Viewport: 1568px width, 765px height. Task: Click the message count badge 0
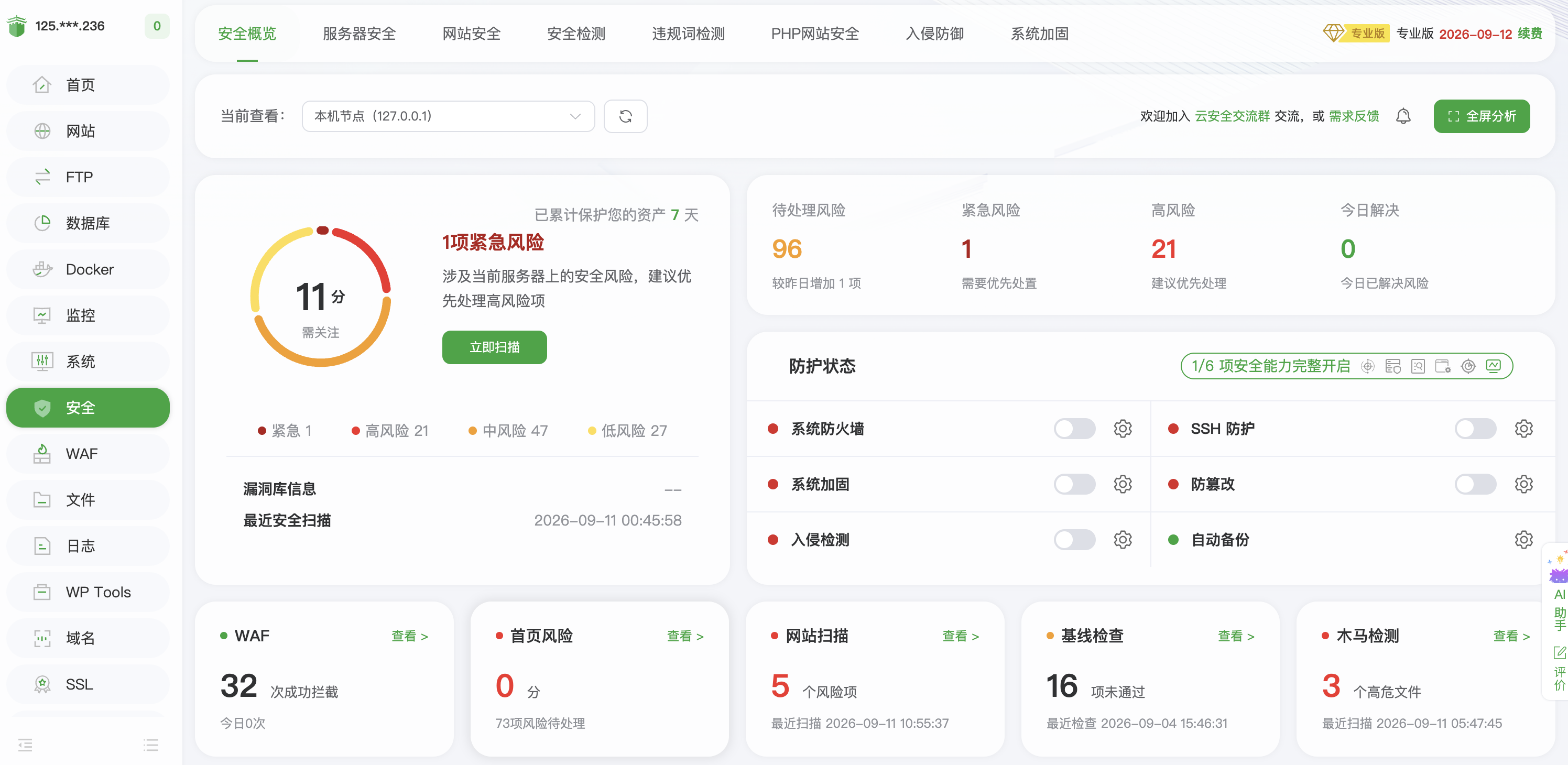click(x=157, y=26)
